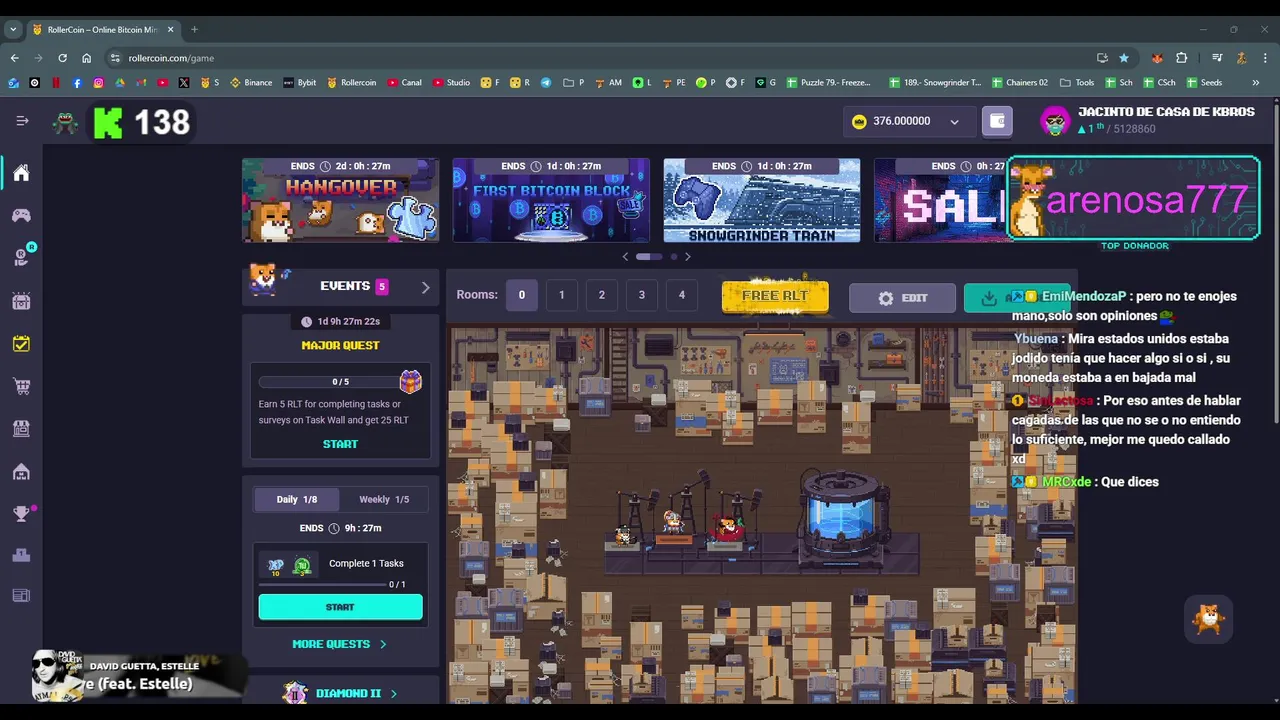This screenshot has width=1280, height=720.
Task: Open the Snowgrinder Train banner
Action: [x=761, y=200]
